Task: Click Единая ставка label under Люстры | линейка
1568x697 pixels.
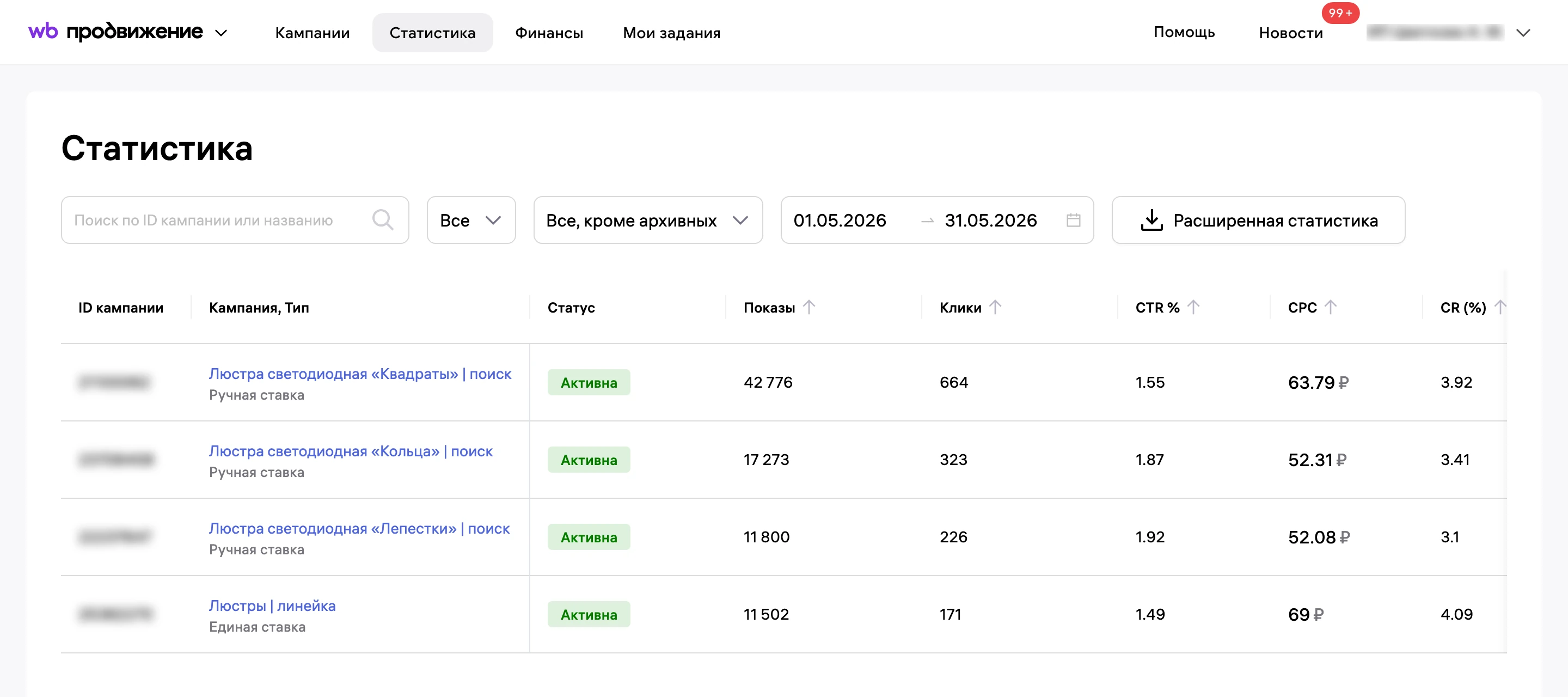Action: pos(257,627)
